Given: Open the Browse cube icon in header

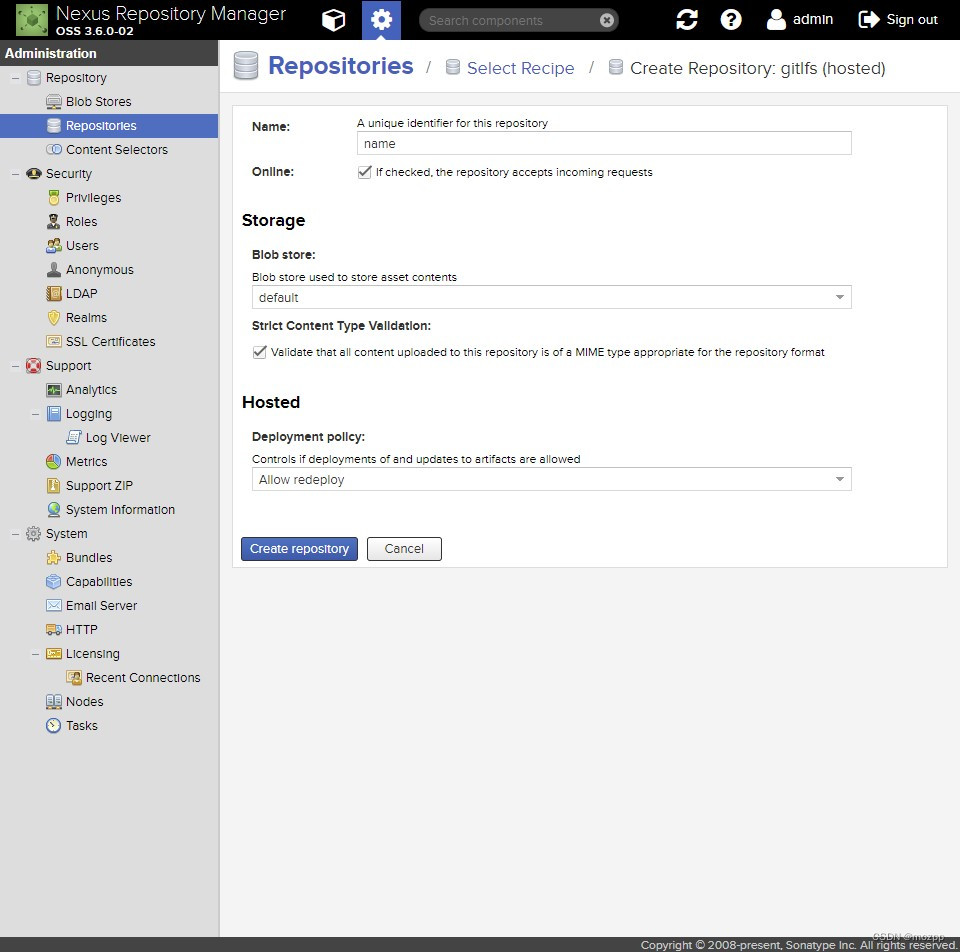Looking at the screenshot, I should click(x=334, y=20).
